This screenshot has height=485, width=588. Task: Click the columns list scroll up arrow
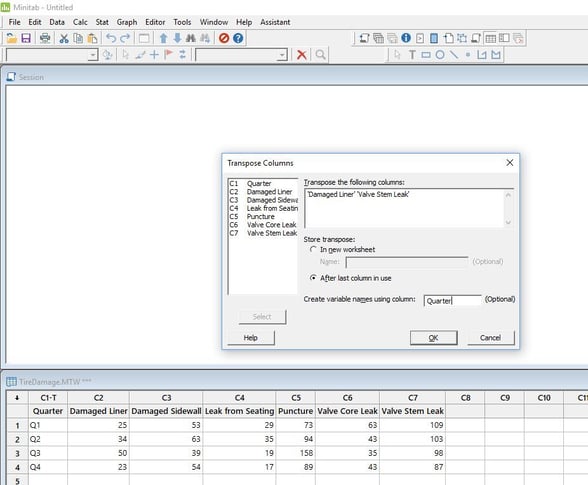point(508,195)
